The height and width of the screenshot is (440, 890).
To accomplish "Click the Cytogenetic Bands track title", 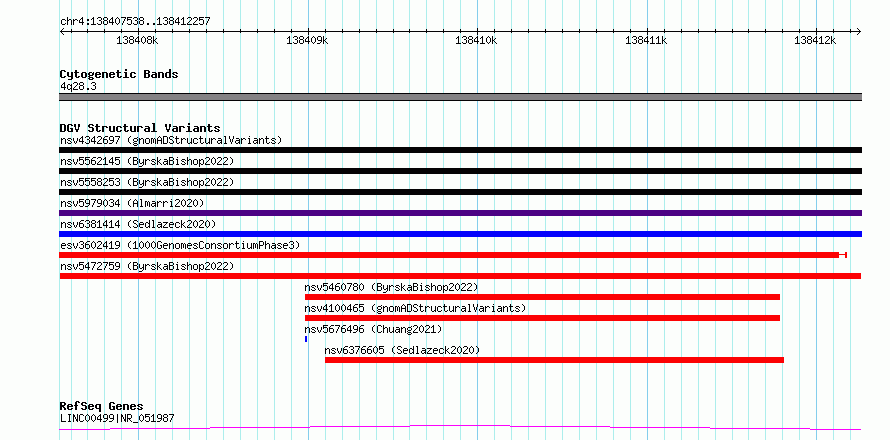I will [119, 74].
